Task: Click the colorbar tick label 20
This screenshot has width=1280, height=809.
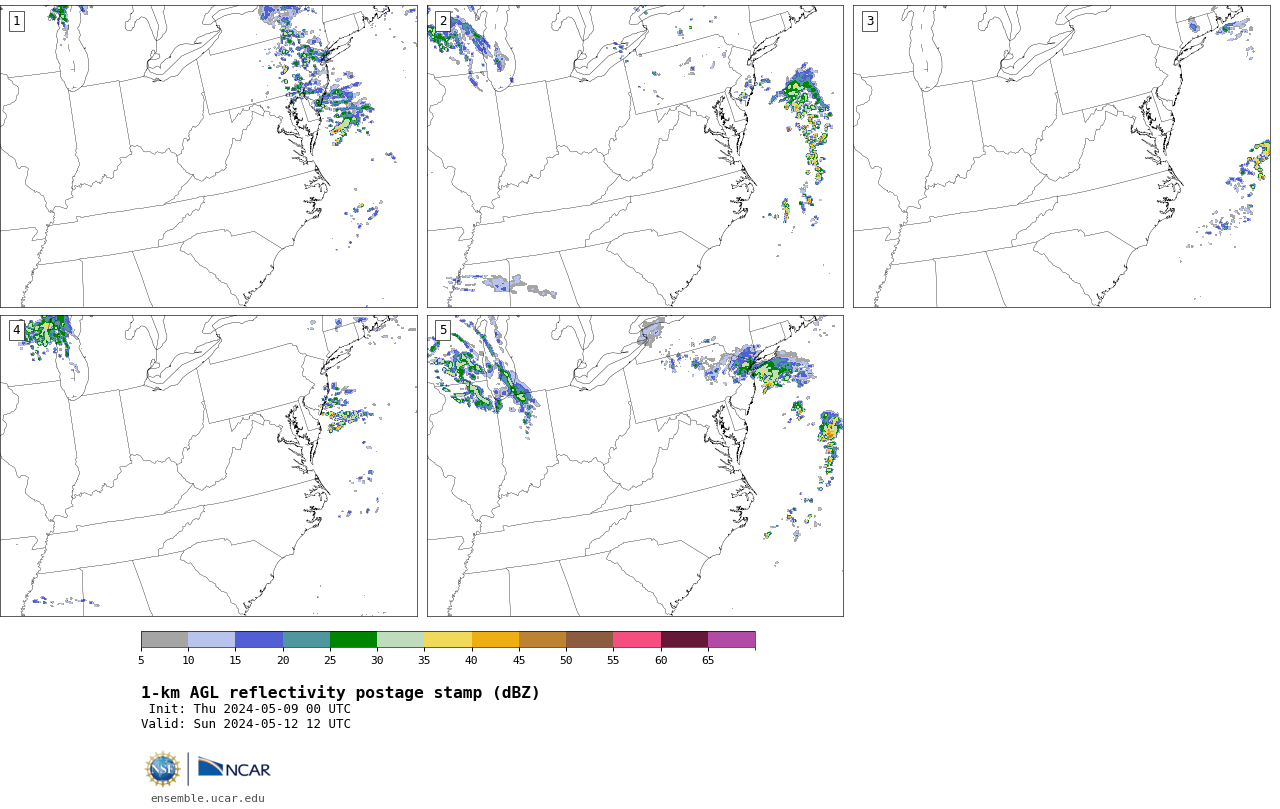Action: [283, 660]
